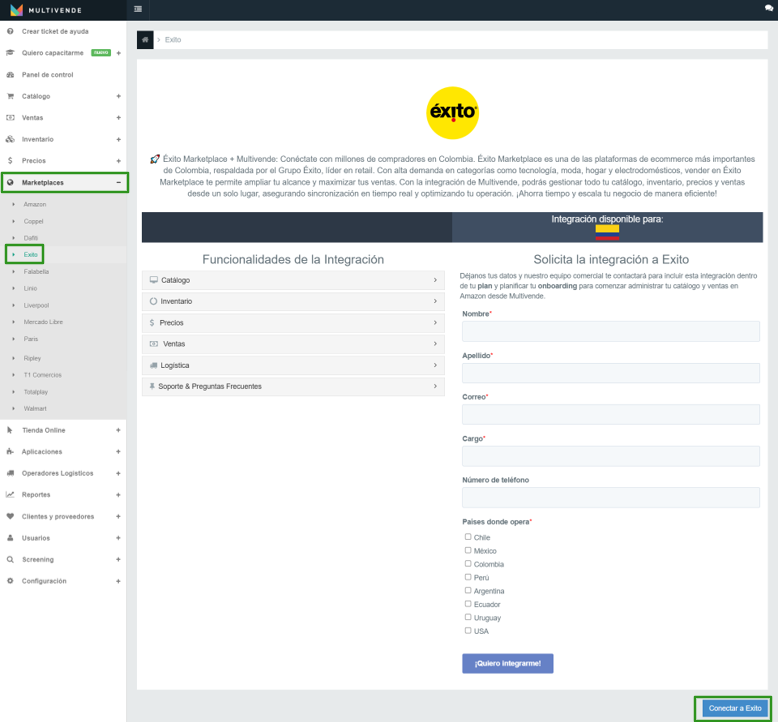Click the Aplicaciones puzzle icon
Image resolution: width=778 pixels, height=722 pixels.
click(x=10, y=452)
